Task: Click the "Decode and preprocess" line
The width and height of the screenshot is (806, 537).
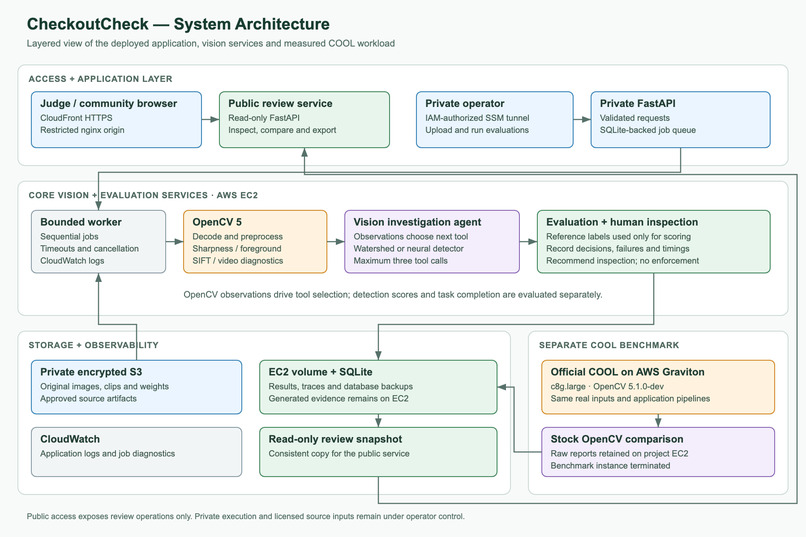Action: [x=237, y=237]
